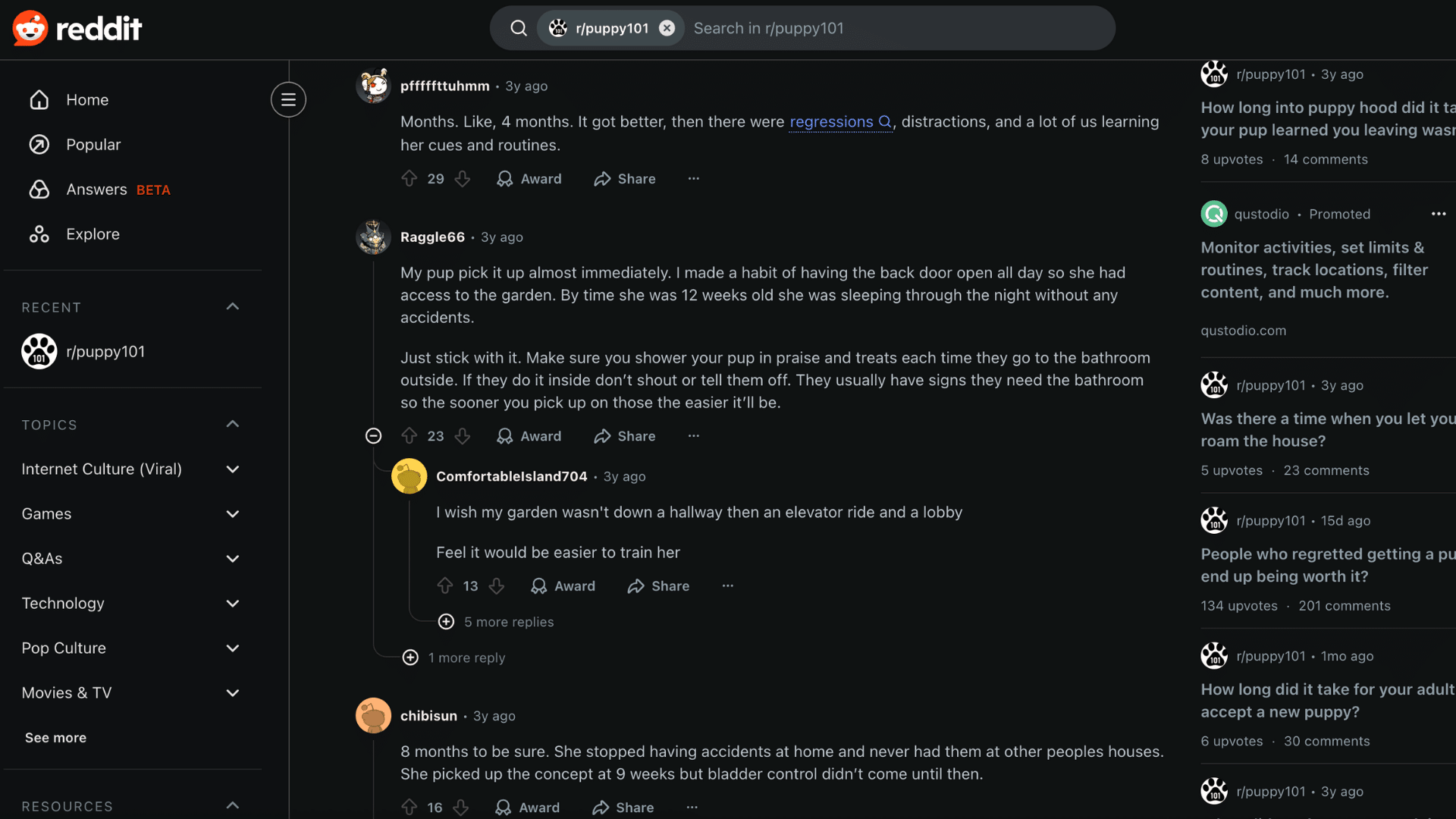The image size is (1456, 819).
Task: Click See more under Topics
Action: pyautogui.click(x=55, y=738)
